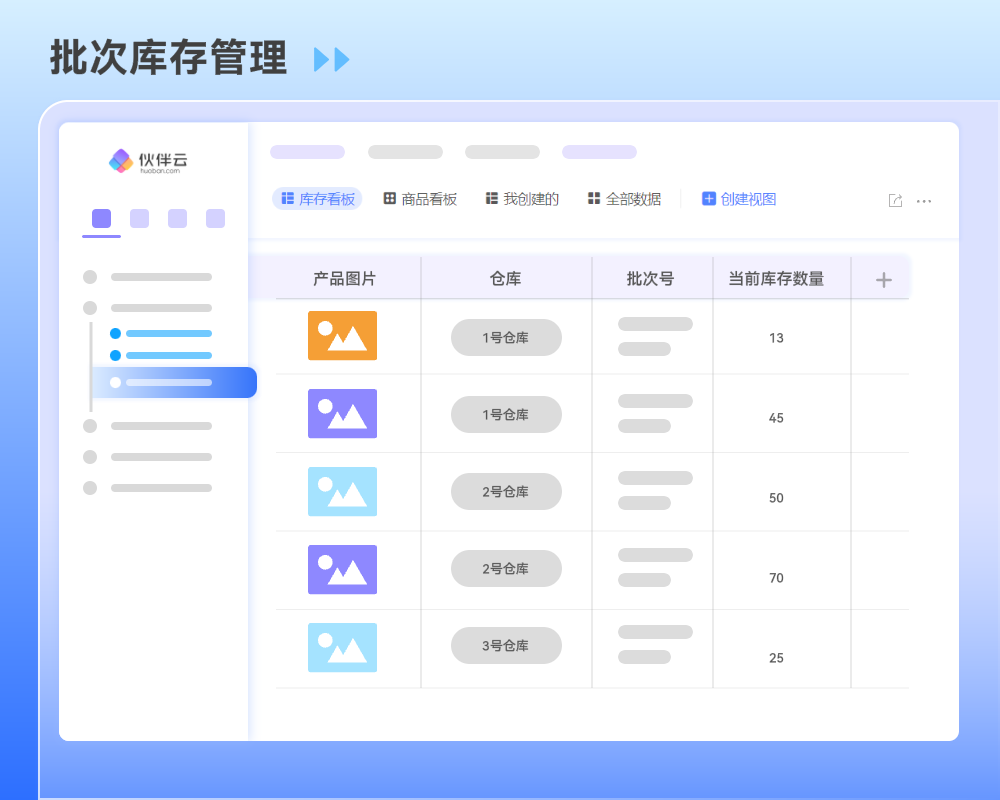Open the 创建视图 link
1000x800 pixels.
pyautogui.click(x=746, y=198)
